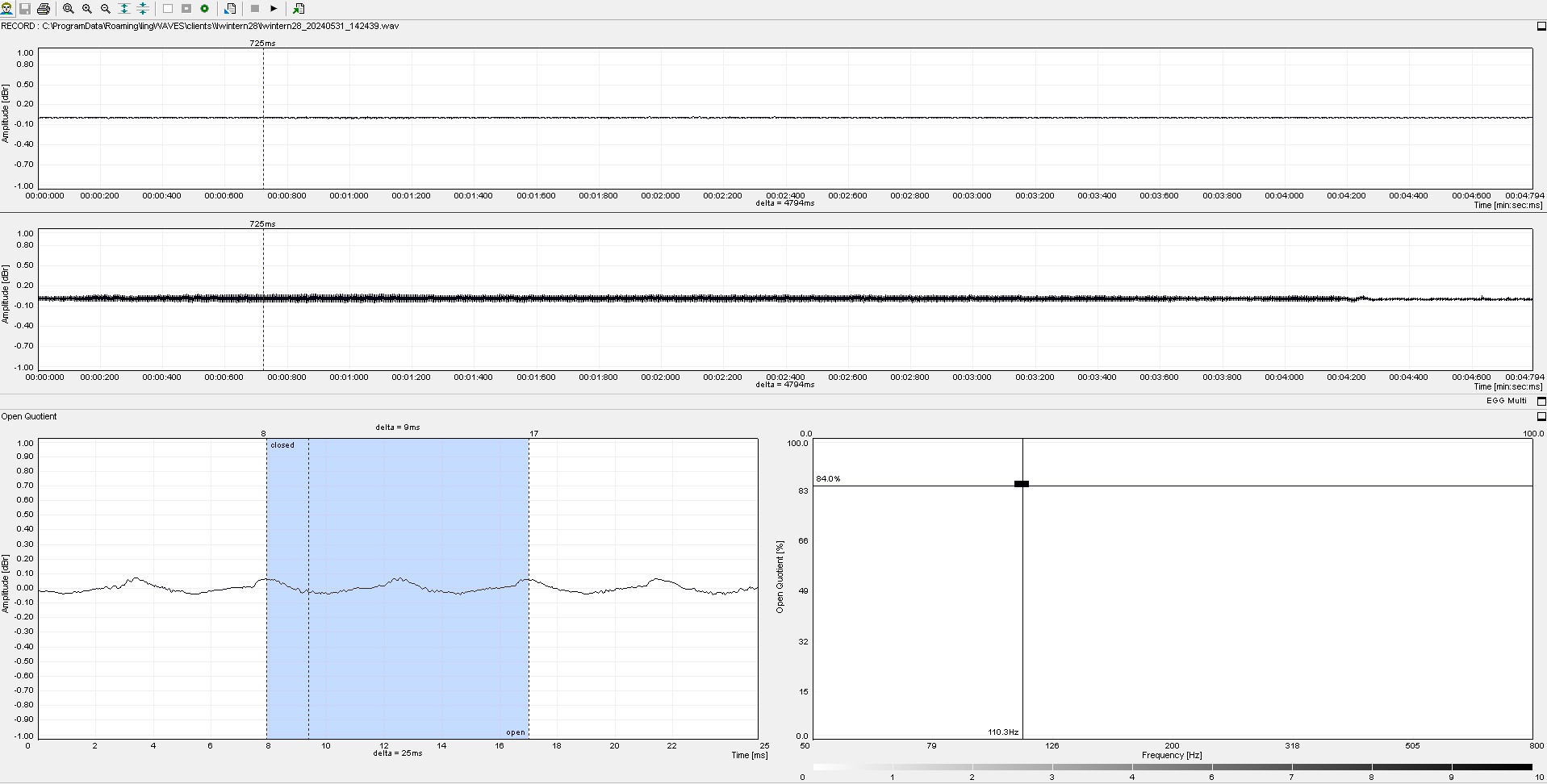The height and width of the screenshot is (784, 1547).
Task: Zoom in with the plus magnifier
Action: [x=87, y=9]
